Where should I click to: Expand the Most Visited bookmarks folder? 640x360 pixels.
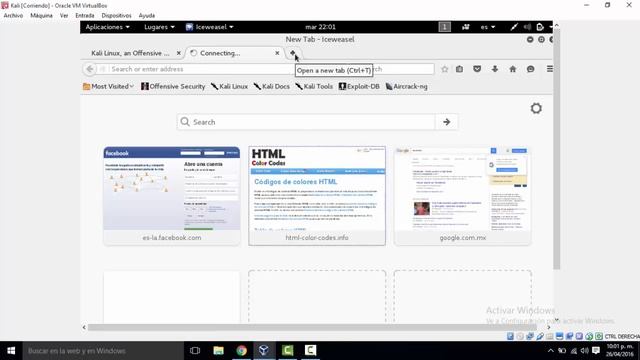108,87
